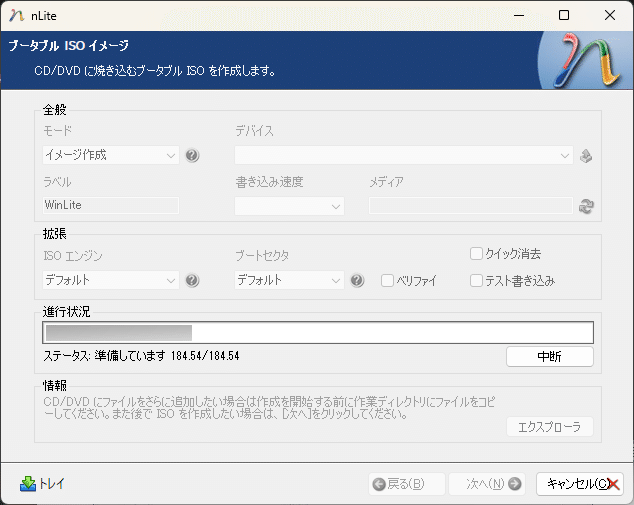This screenshot has height=505, width=634.
Task: Minimize the nLite window
Action: [519, 15]
